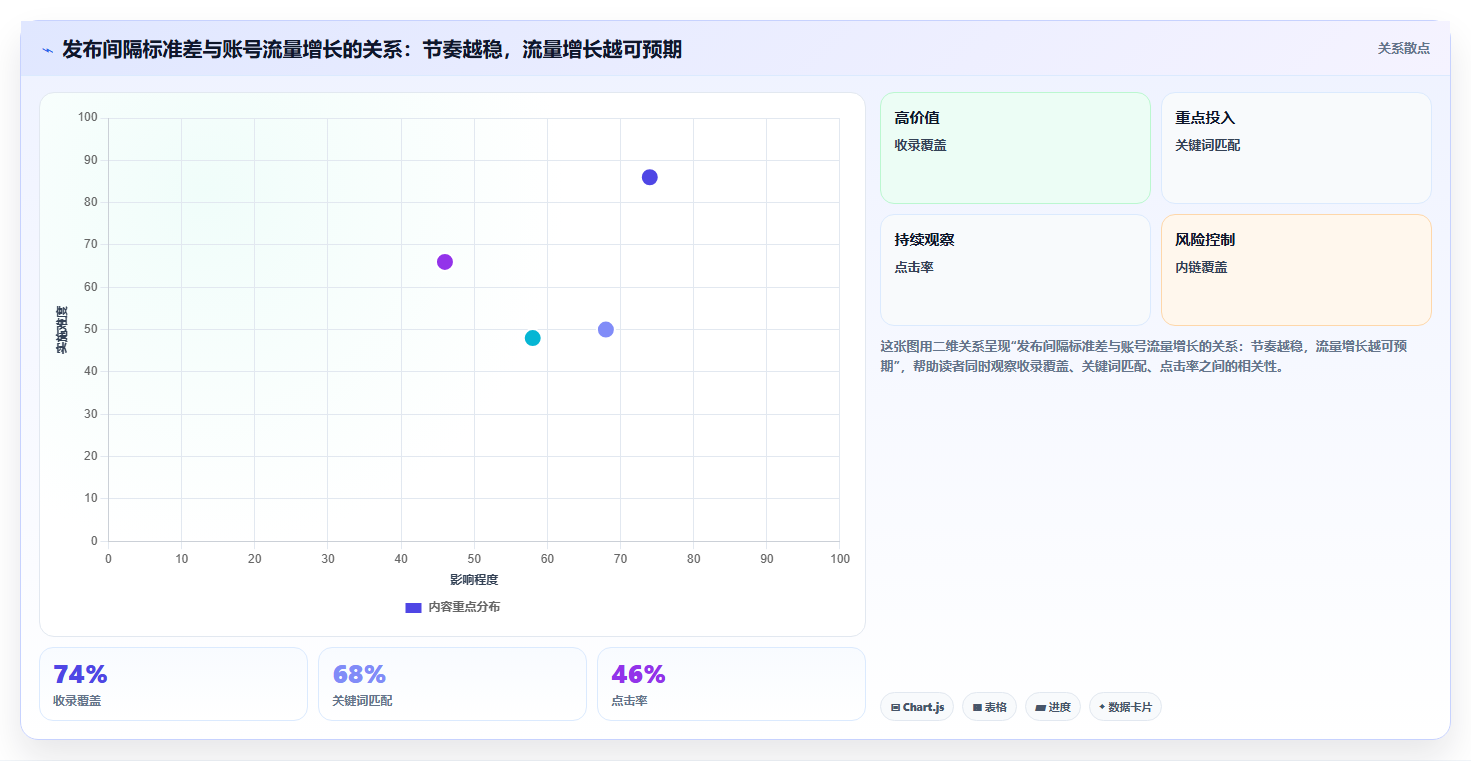The width and height of the screenshot is (1471, 761).
Task: Click the 实施难度 y-axis title
Action: pos(62,330)
